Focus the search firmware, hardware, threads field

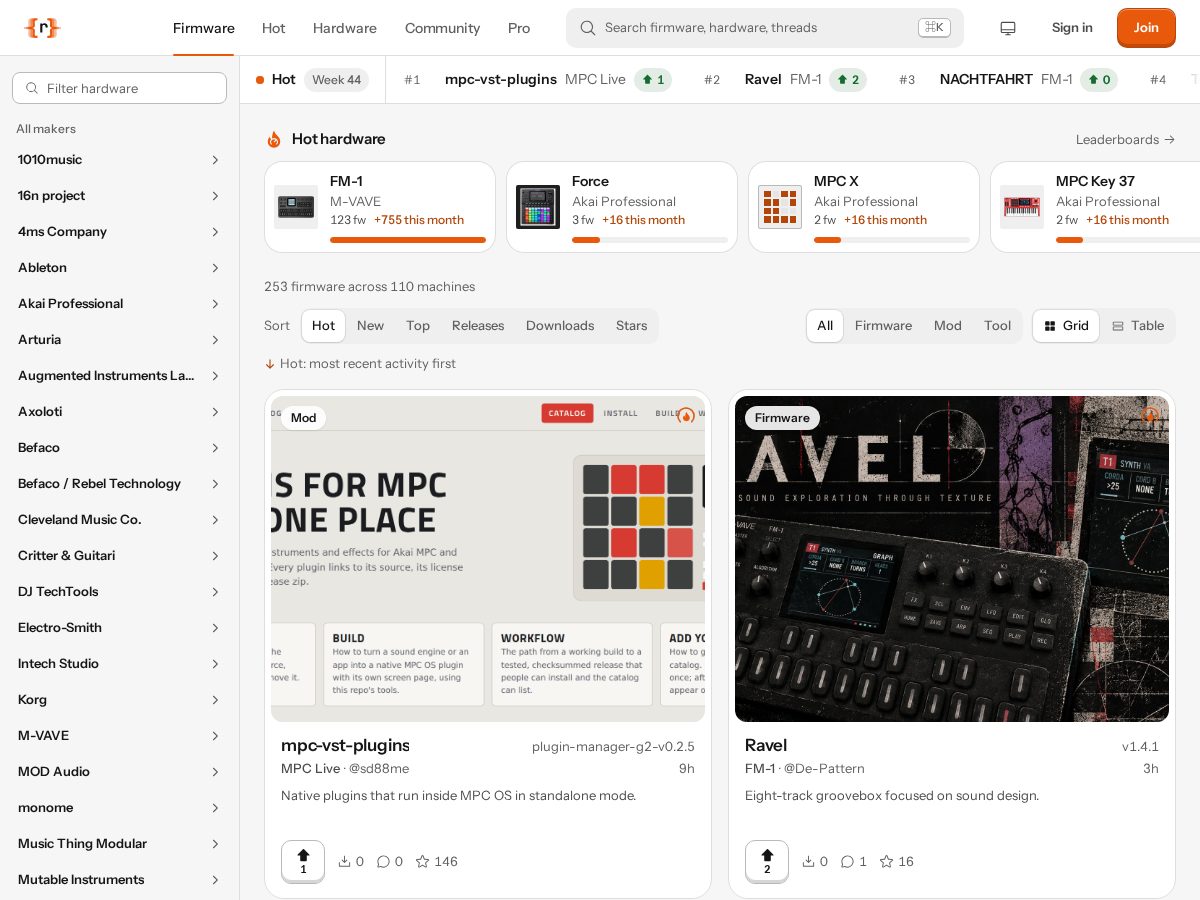click(765, 28)
